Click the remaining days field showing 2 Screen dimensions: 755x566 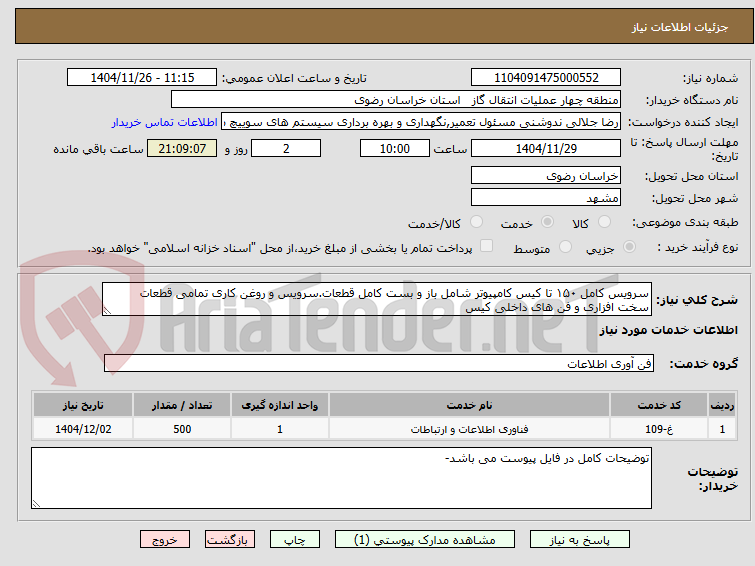coord(286,148)
